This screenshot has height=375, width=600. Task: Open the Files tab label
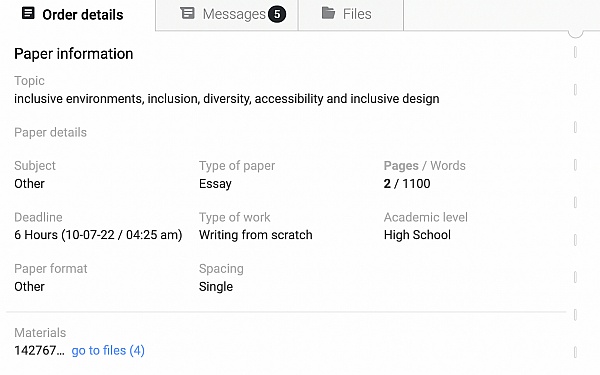[x=357, y=14]
